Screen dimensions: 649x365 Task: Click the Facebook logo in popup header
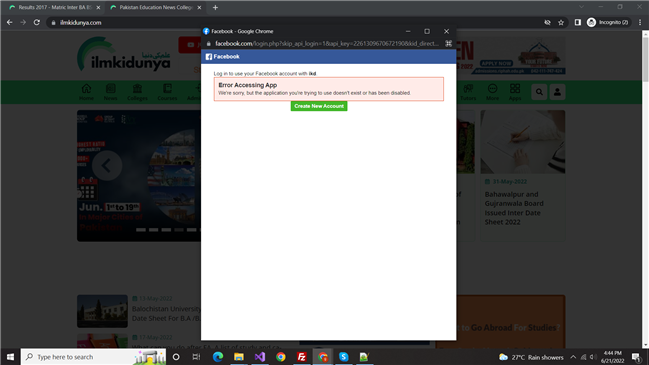tap(209, 57)
